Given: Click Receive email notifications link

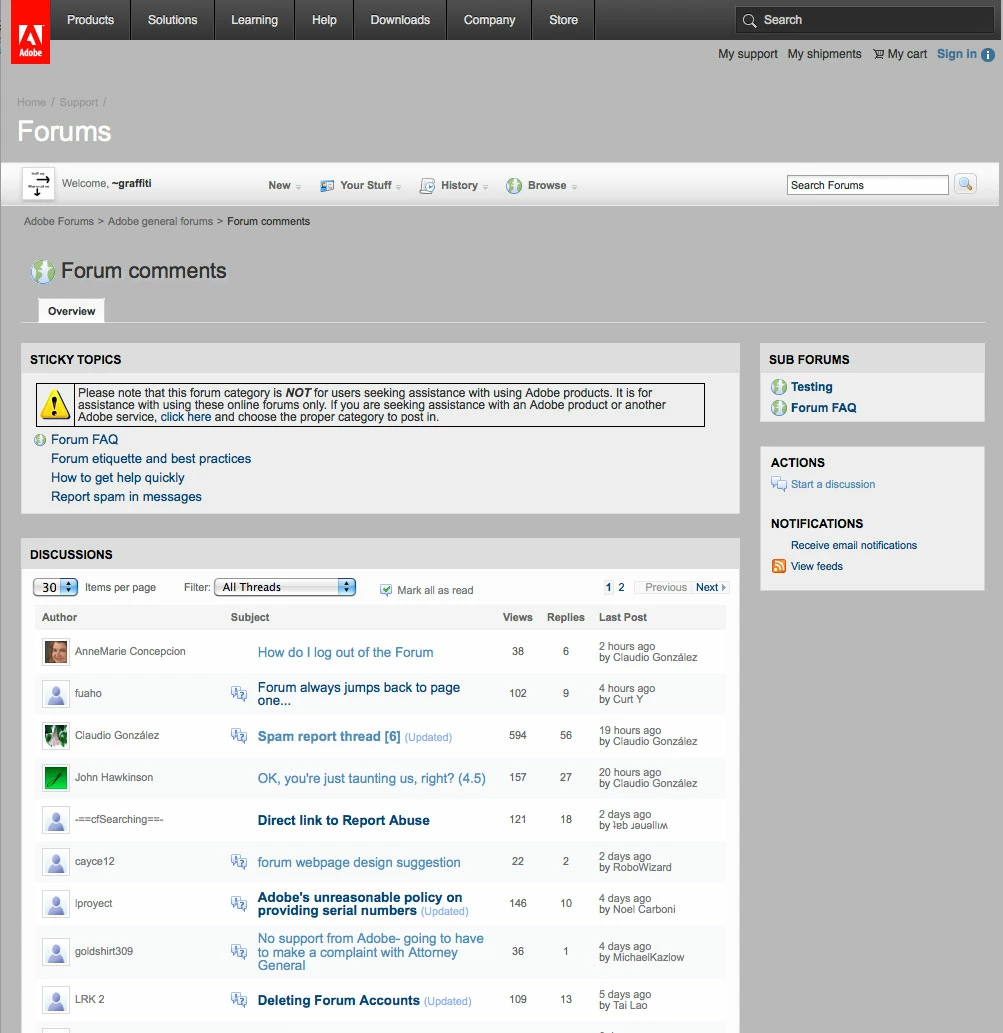Looking at the screenshot, I should 853,545.
